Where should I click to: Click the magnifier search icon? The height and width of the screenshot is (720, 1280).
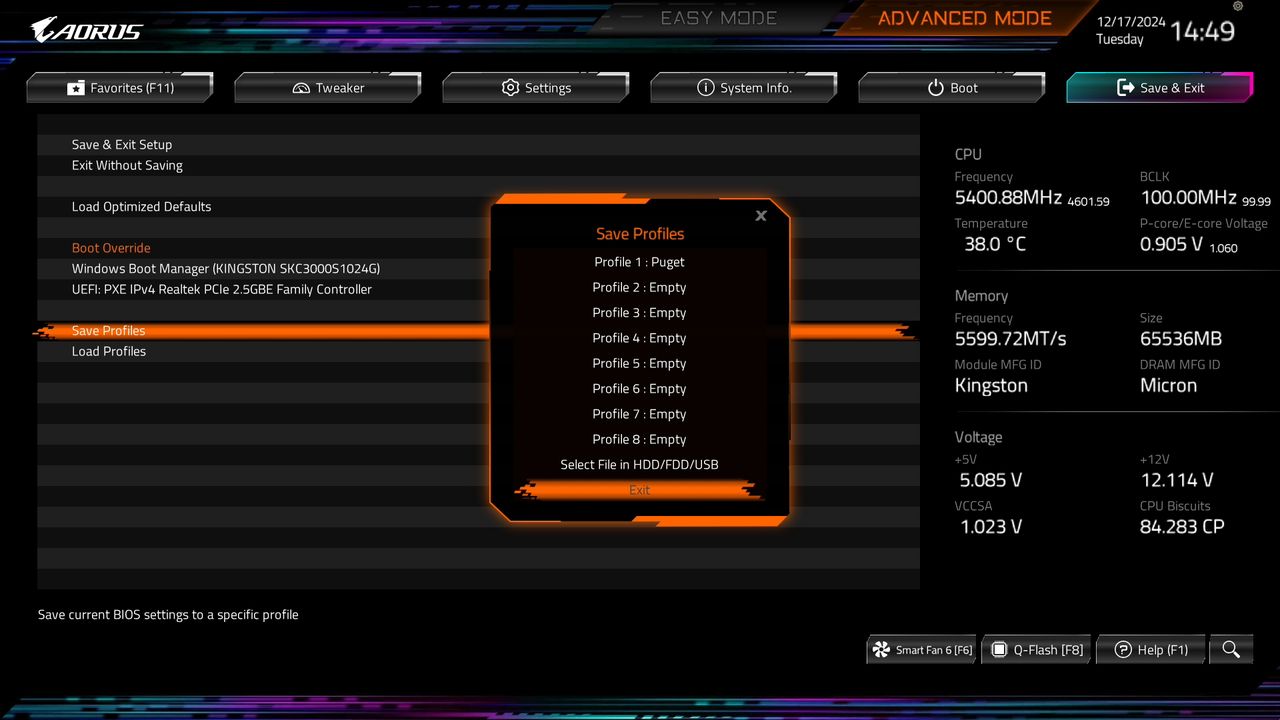pos(1231,650)
